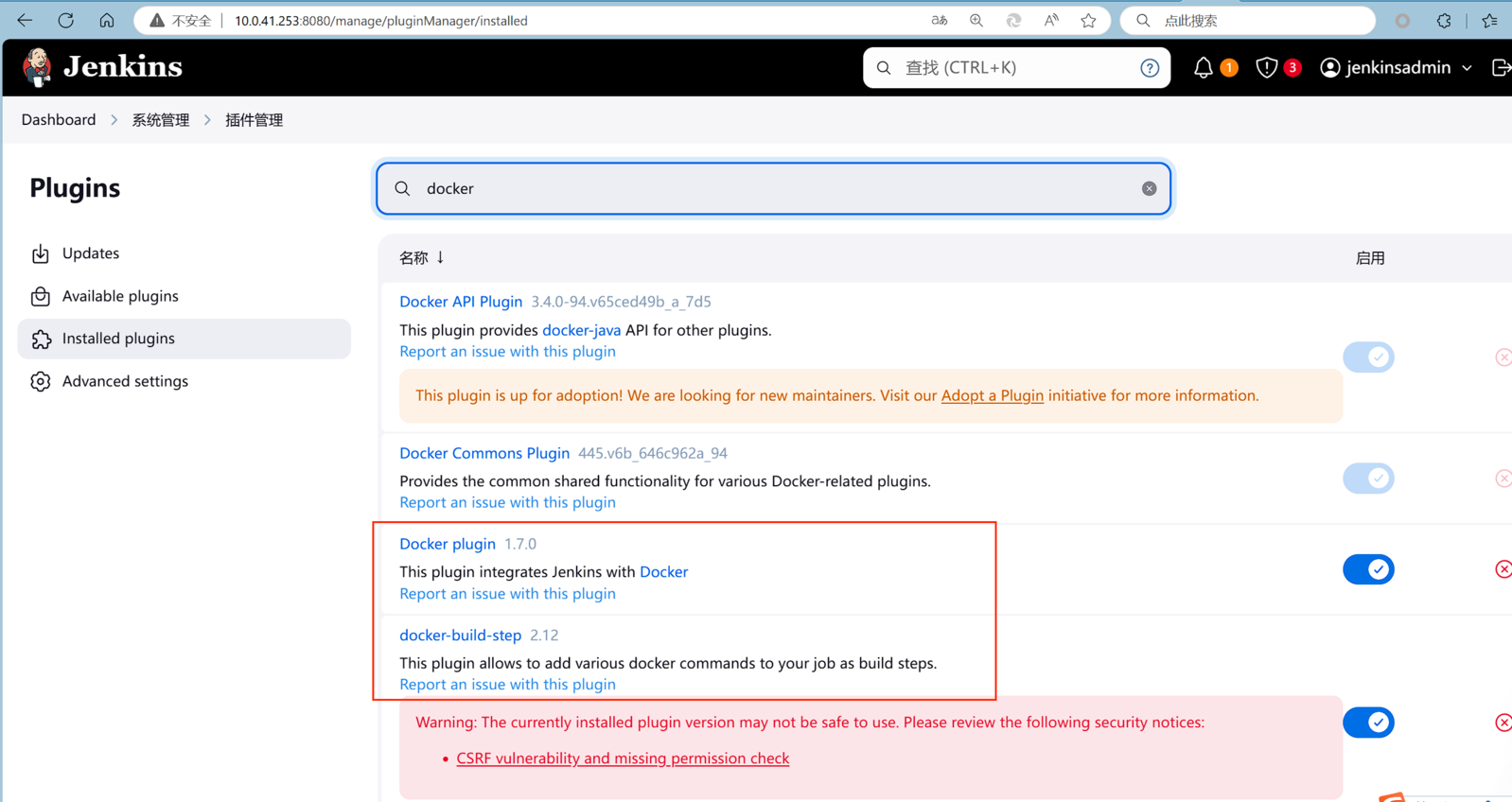Screen dimensions: 1512x802
Task: Click the Jenkins butler logo
Action: coord(37,67)
